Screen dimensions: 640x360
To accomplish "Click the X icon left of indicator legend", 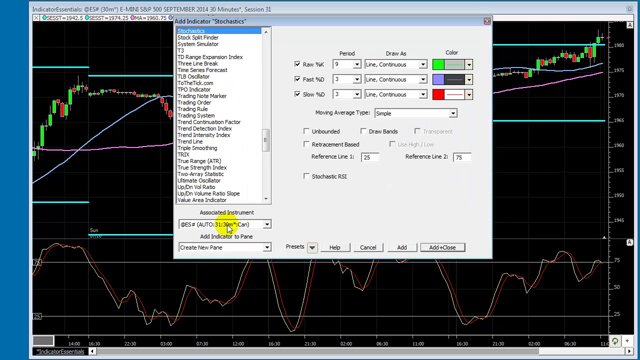I will pyautogui.click(x=36, y=18).
